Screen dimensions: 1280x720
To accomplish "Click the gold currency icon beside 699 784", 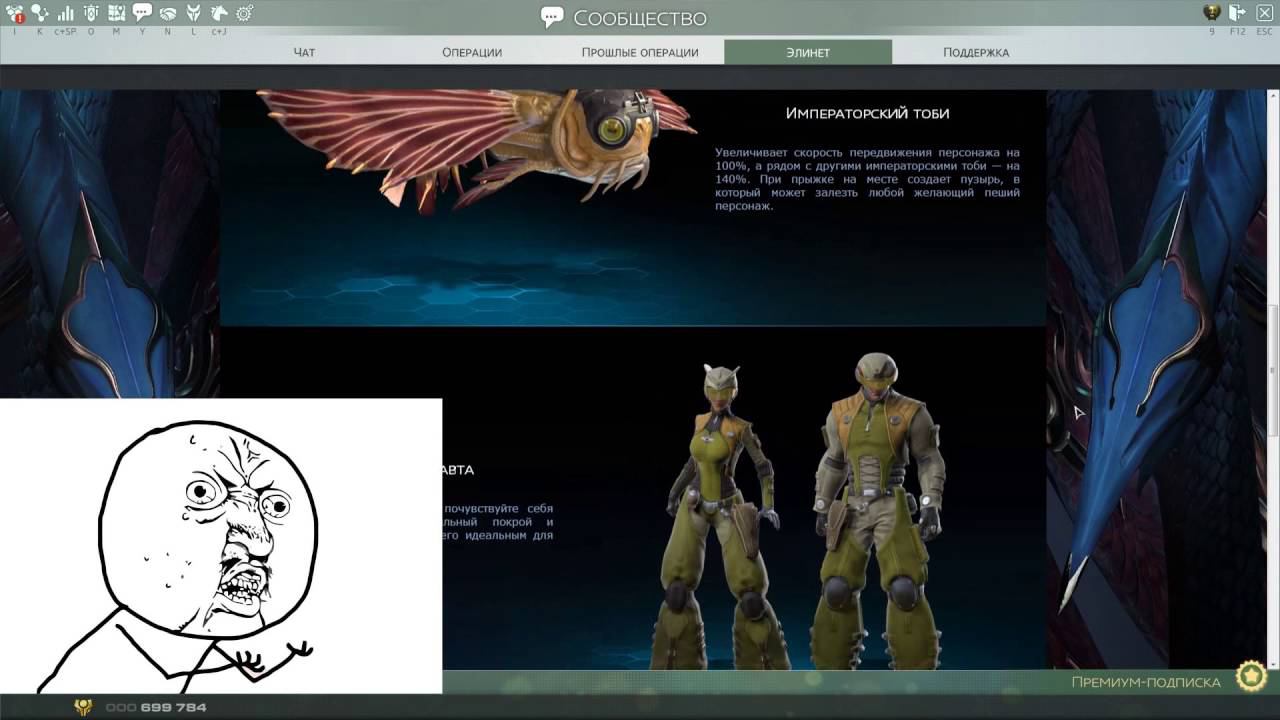I will (84, 707).
